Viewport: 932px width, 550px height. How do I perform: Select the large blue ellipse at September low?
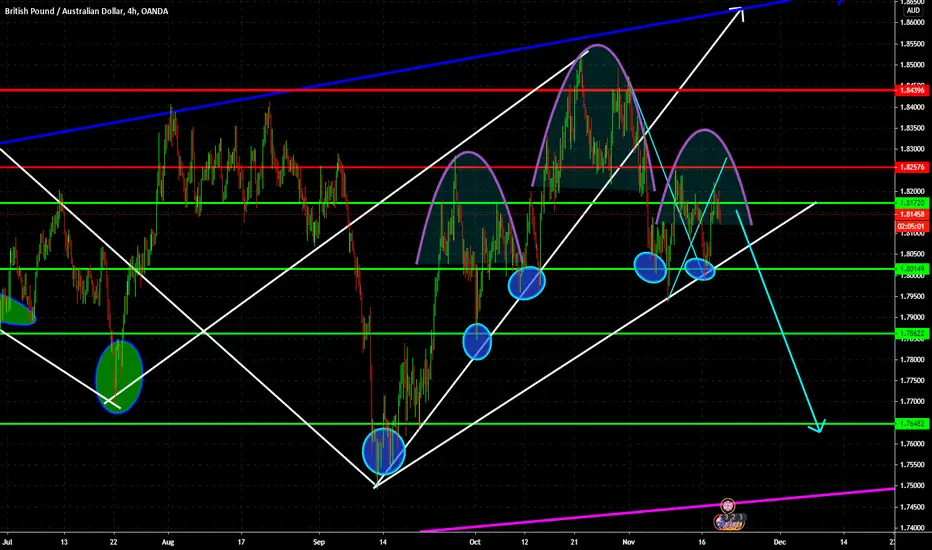click(x=384, y=451)
